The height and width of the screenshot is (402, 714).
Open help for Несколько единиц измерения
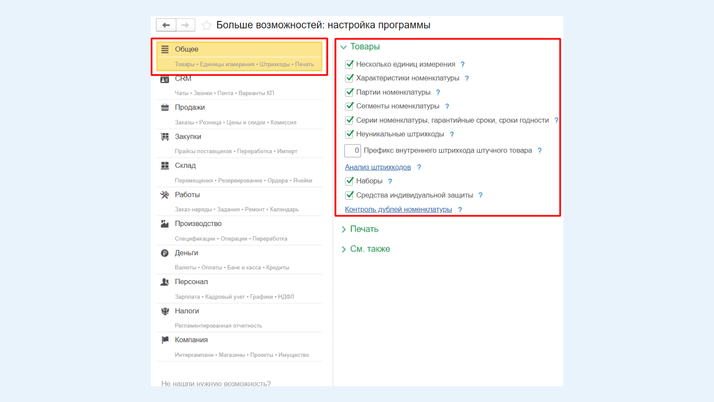pos(463,65)
